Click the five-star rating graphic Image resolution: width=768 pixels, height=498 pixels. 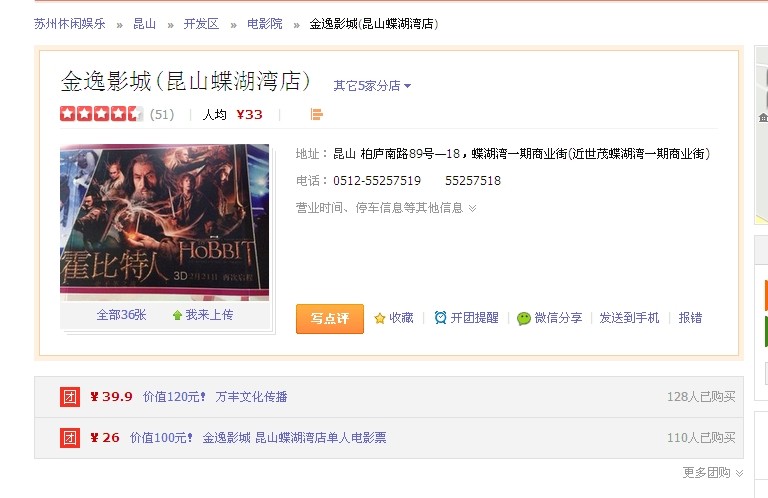coord(101,114)
